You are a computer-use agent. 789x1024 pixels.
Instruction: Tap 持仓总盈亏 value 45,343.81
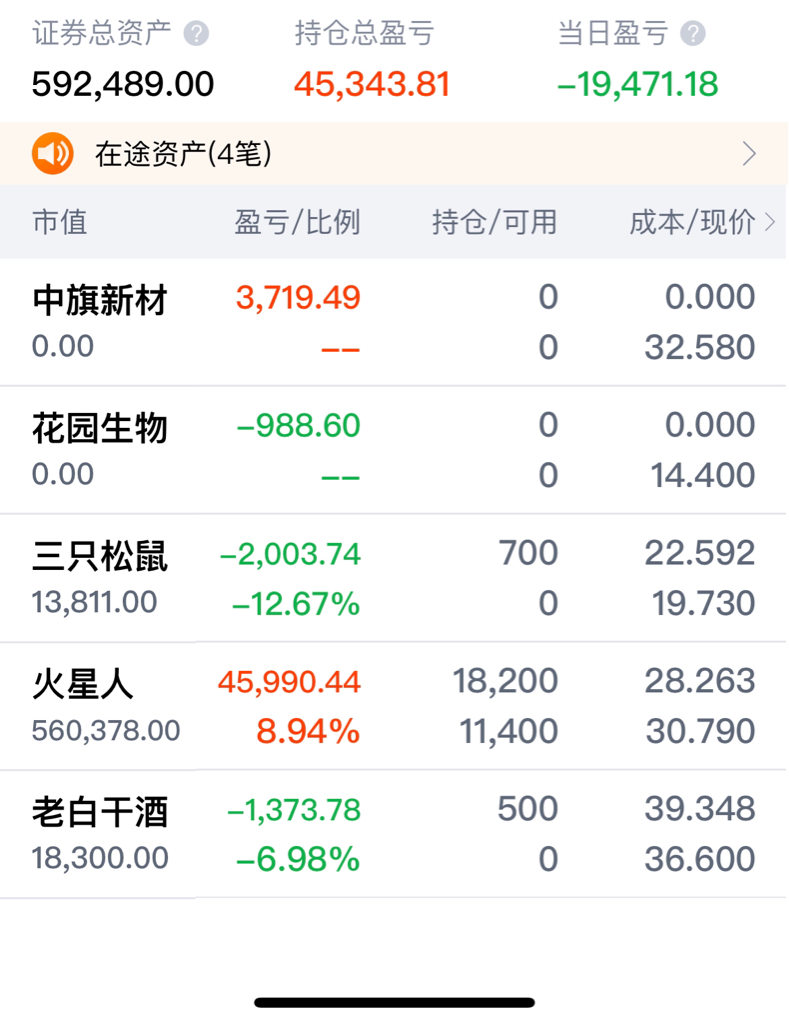coord(372,85)
